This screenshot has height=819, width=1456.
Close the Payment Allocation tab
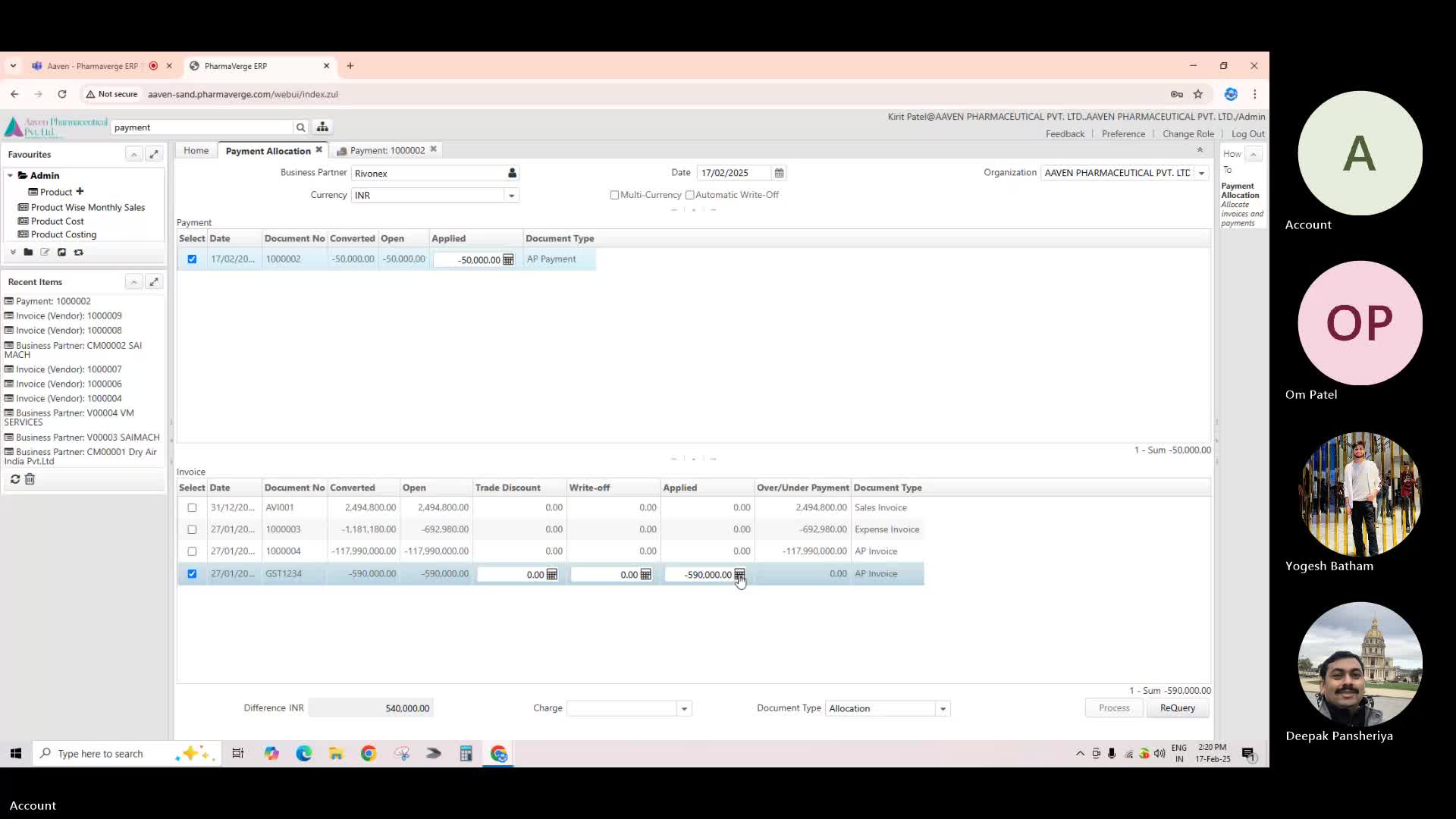(319, 149)
